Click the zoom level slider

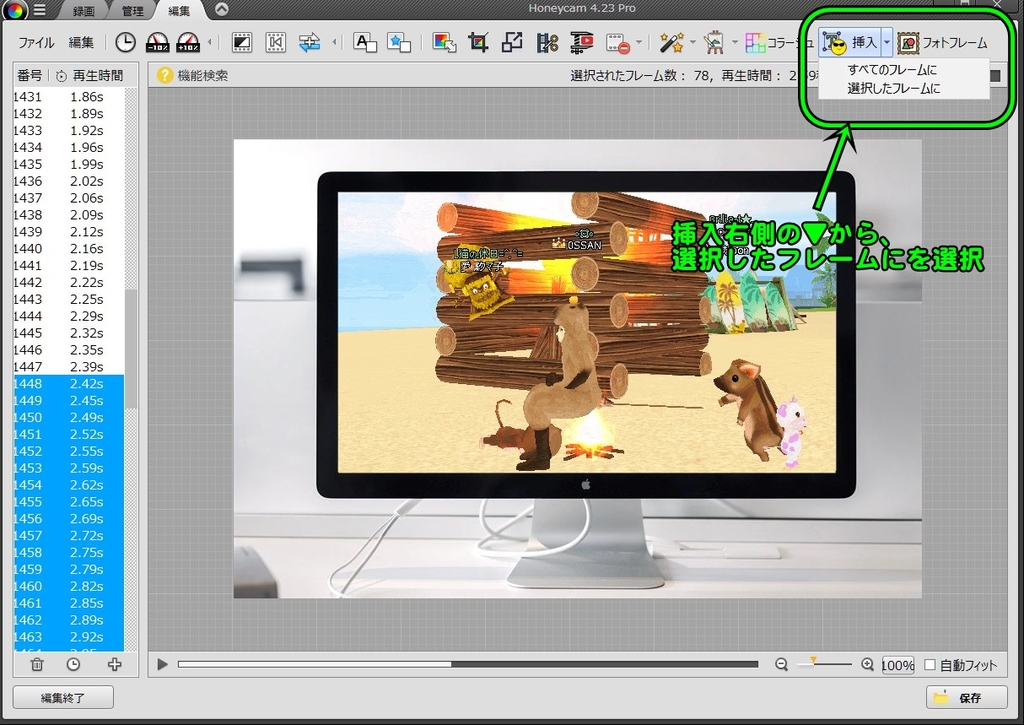coord(824,664)
